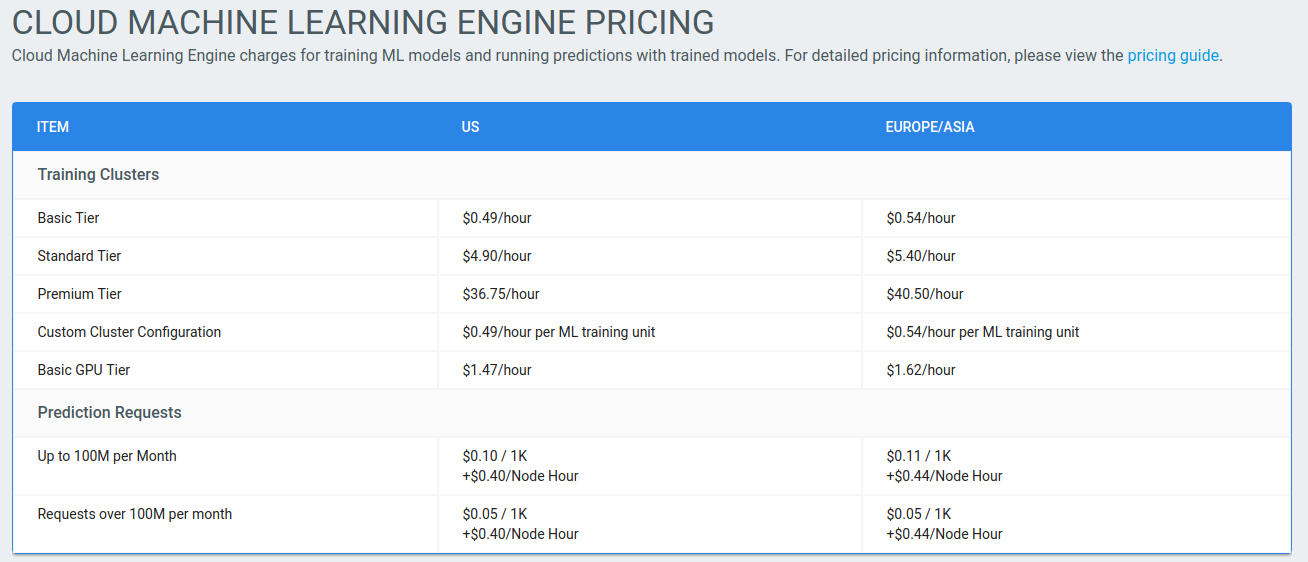Image resolution: width=1308 pixels, height=562 pixels.
Task: Select the Premium Tier row label
Action: 79,294
